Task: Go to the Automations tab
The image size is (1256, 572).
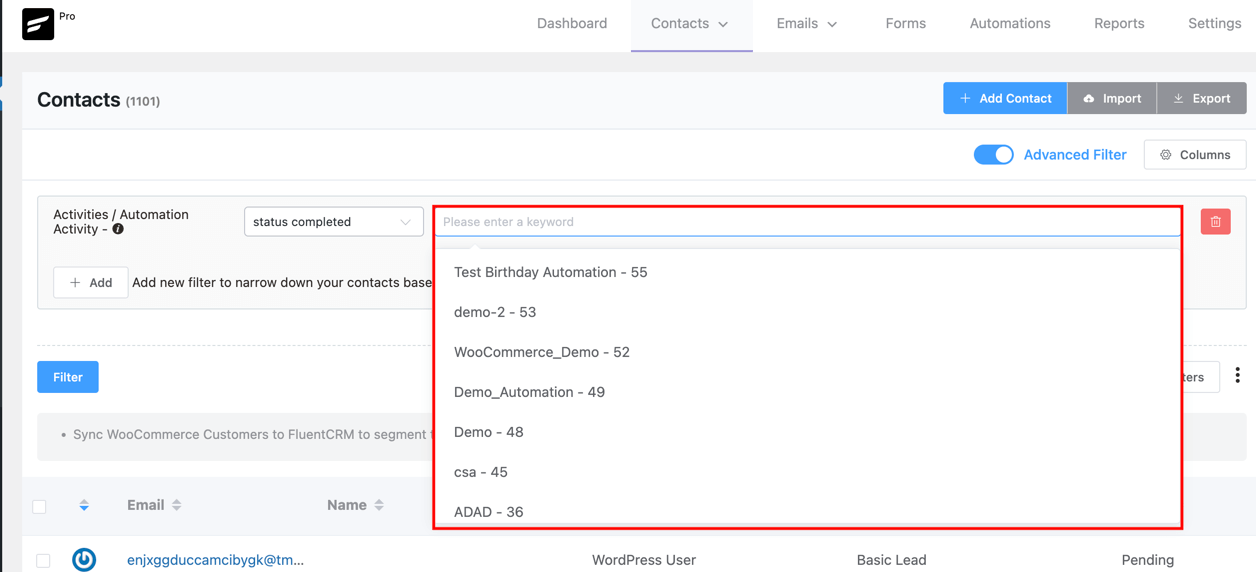Action: (1009, 24)
